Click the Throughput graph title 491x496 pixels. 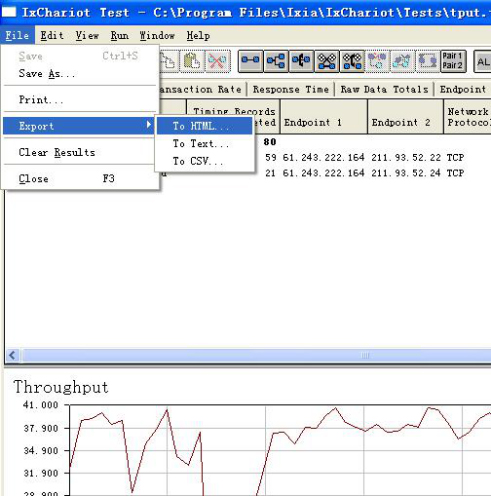(x=61, y=387)
